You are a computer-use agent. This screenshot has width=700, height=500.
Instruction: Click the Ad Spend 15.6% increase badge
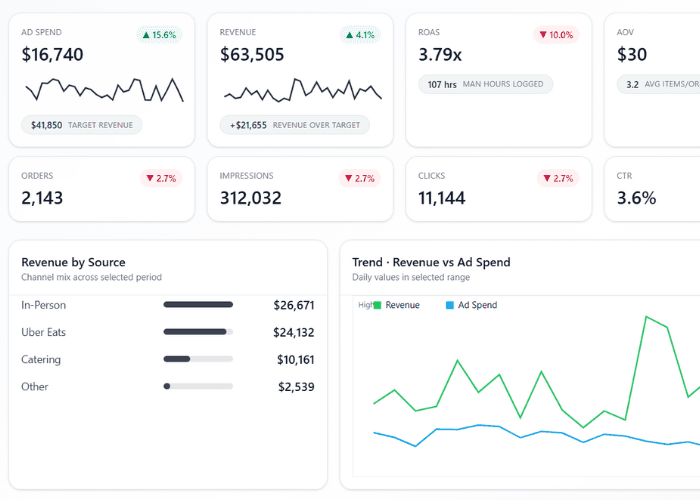pyautogui.click(x=159, y=35)
